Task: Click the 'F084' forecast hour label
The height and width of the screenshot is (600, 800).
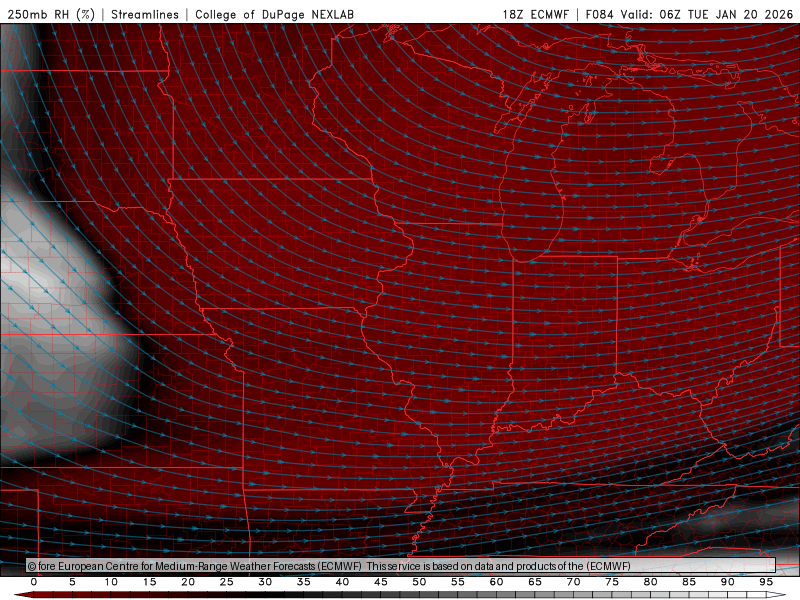Action: (599, 14)
